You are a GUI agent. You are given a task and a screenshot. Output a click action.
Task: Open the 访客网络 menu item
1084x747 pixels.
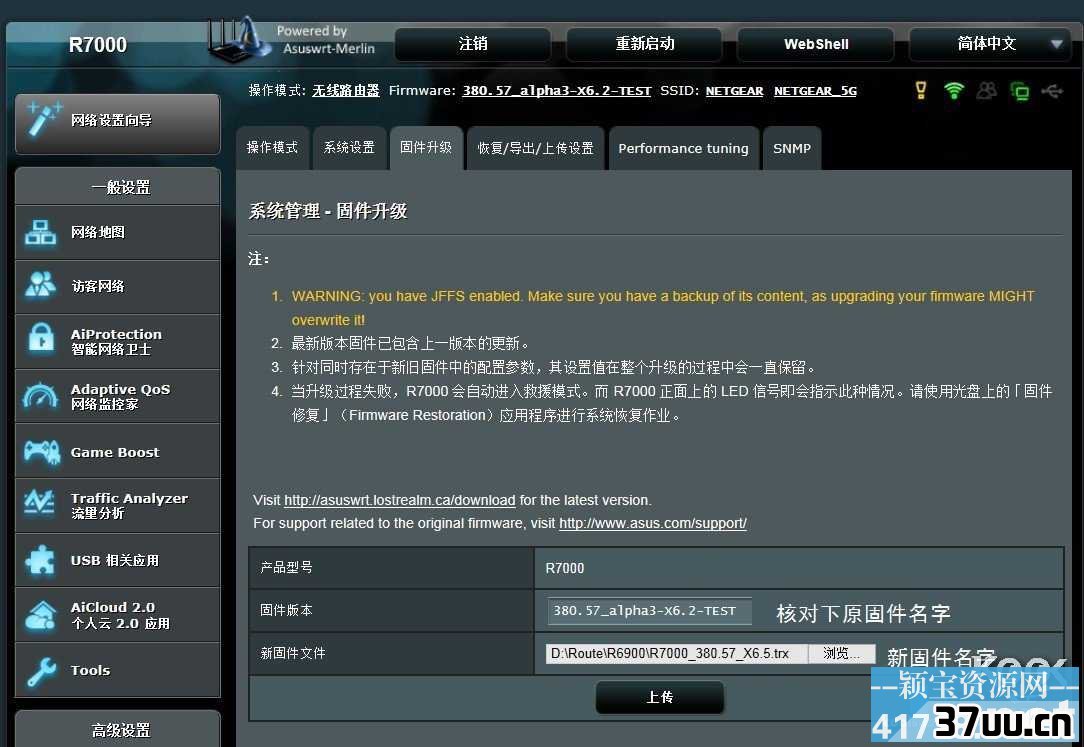coord(118,286)
